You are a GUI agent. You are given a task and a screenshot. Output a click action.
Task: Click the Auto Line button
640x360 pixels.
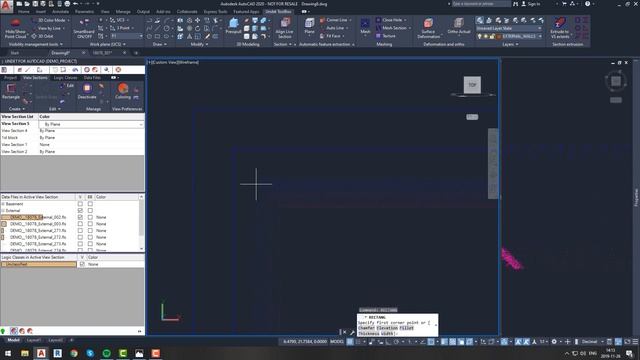(335, 28)
